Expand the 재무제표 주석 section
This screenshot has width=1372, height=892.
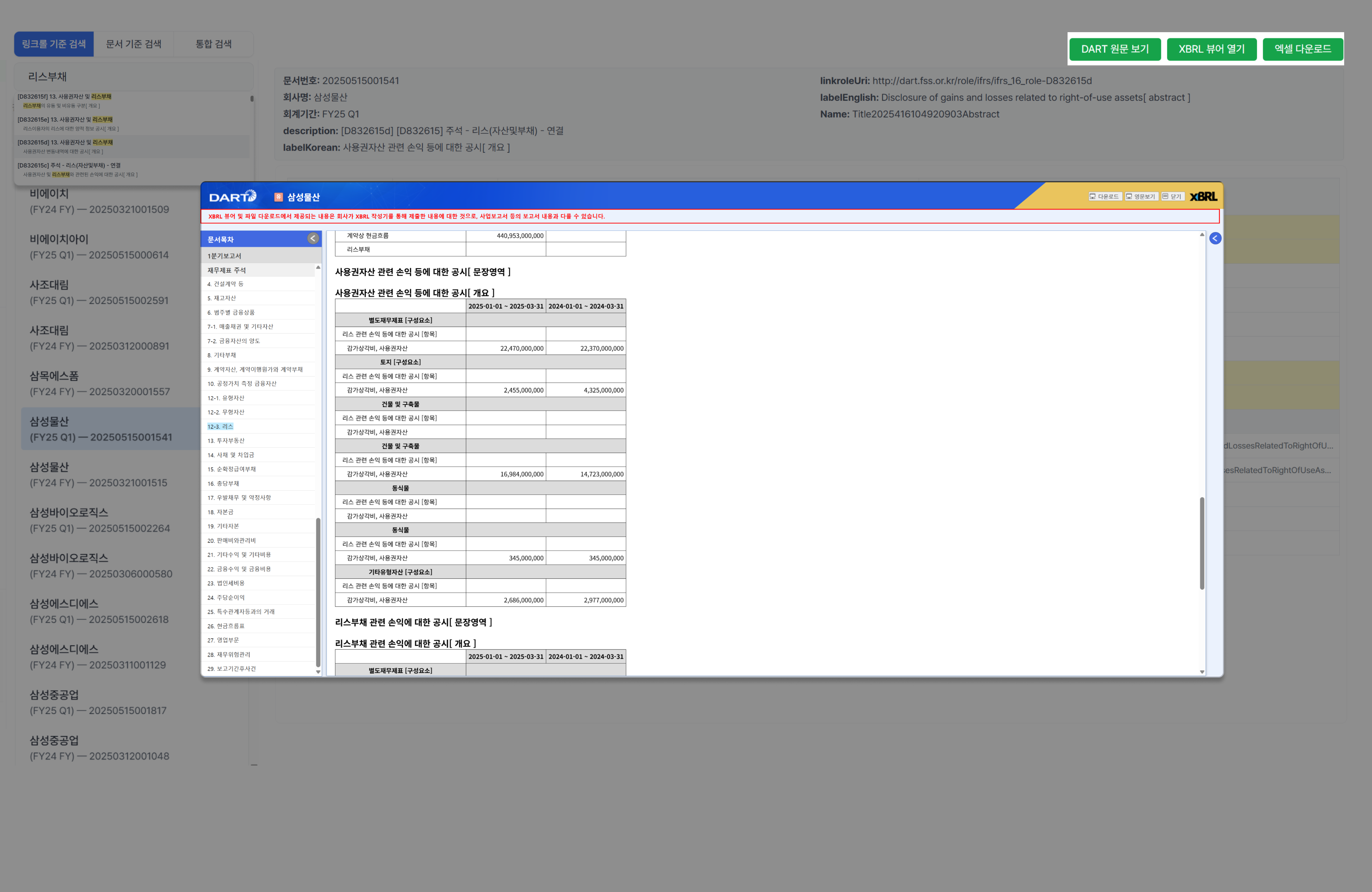(x=226, y=270)
